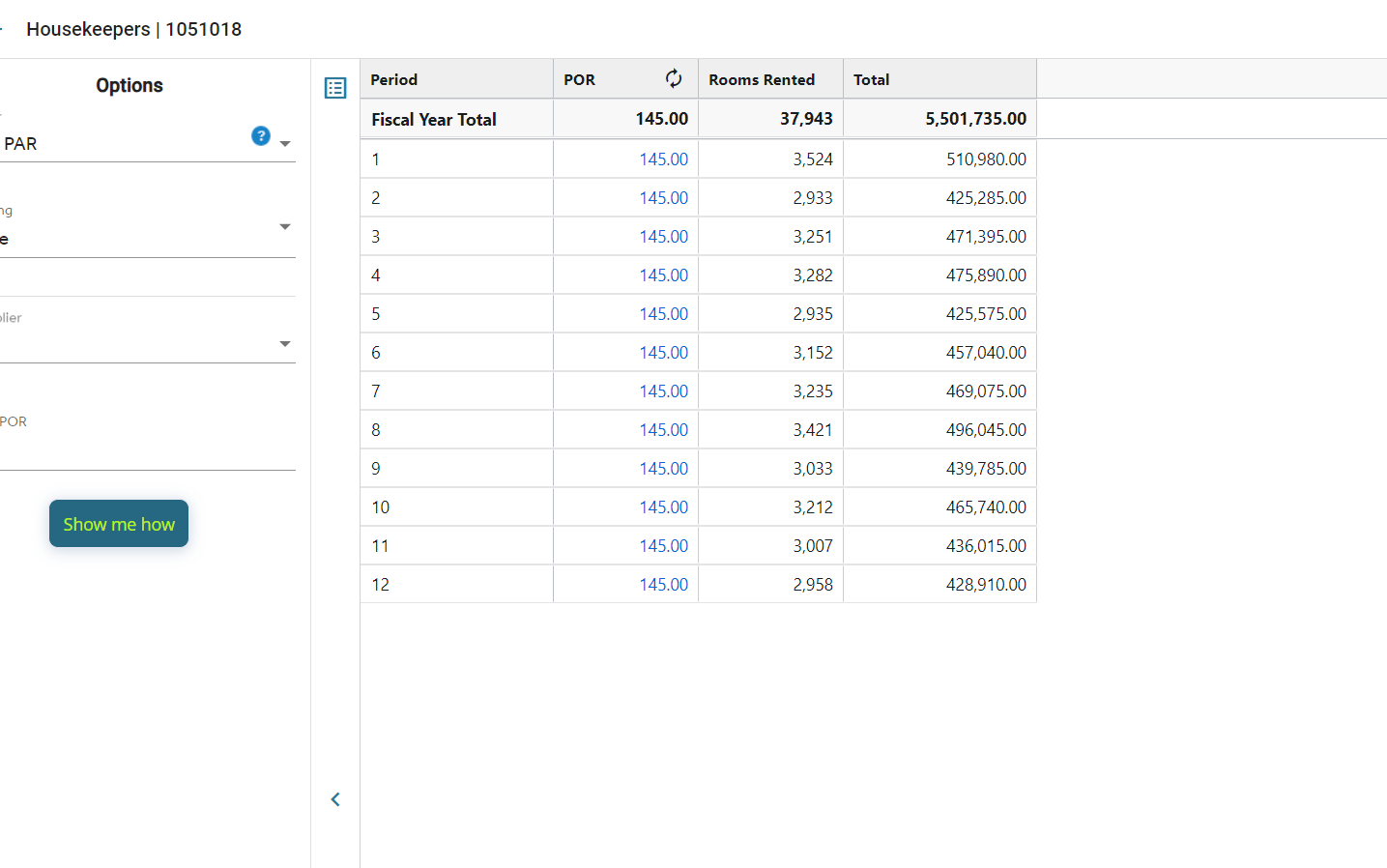1387x868 pixels.
Task: Select the Rooms Rented cell showing 3,524
Action: 812,159
